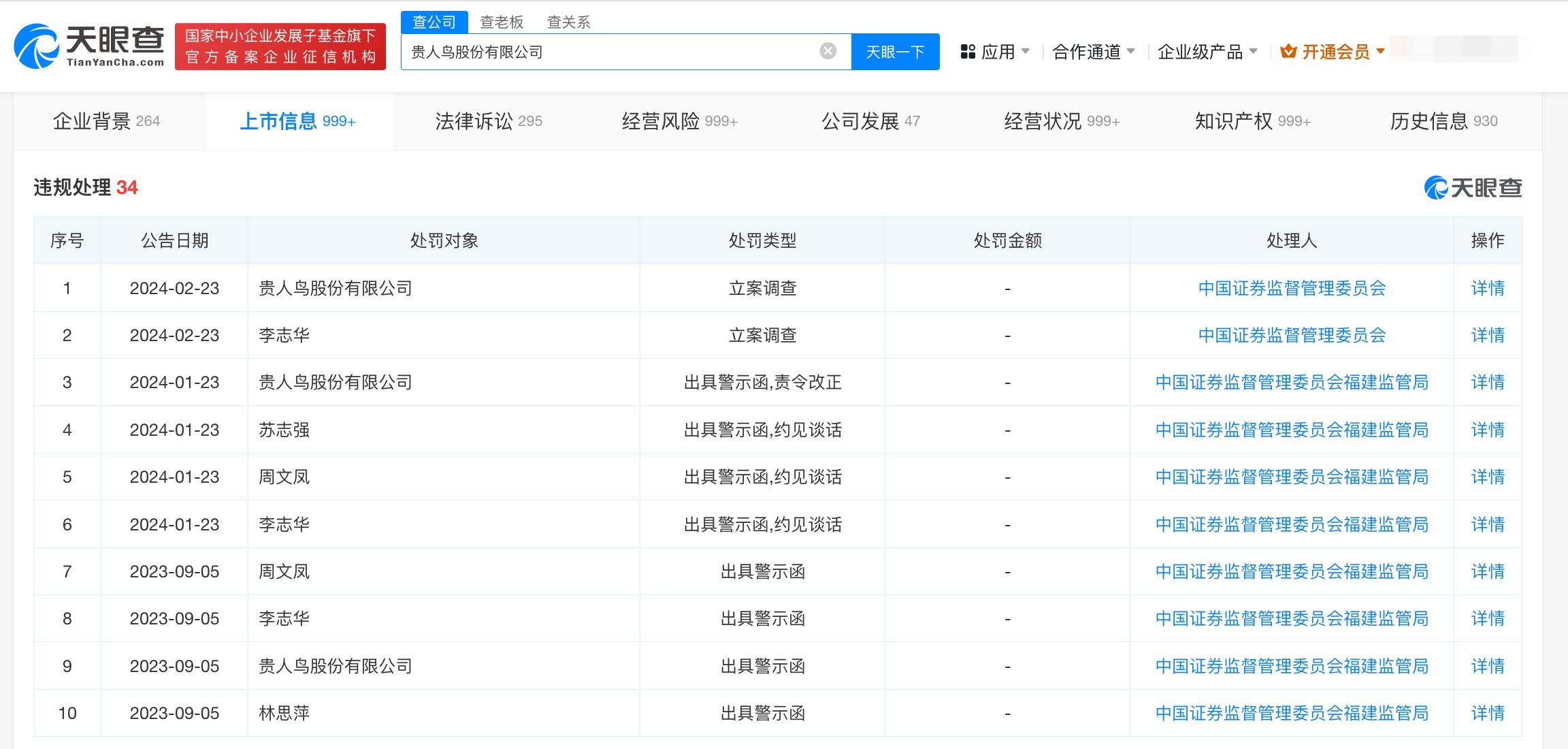Expand the 企业级产品 dropdown
The width and height of the screenshot is (1568, 749).
coord(1207,52)
